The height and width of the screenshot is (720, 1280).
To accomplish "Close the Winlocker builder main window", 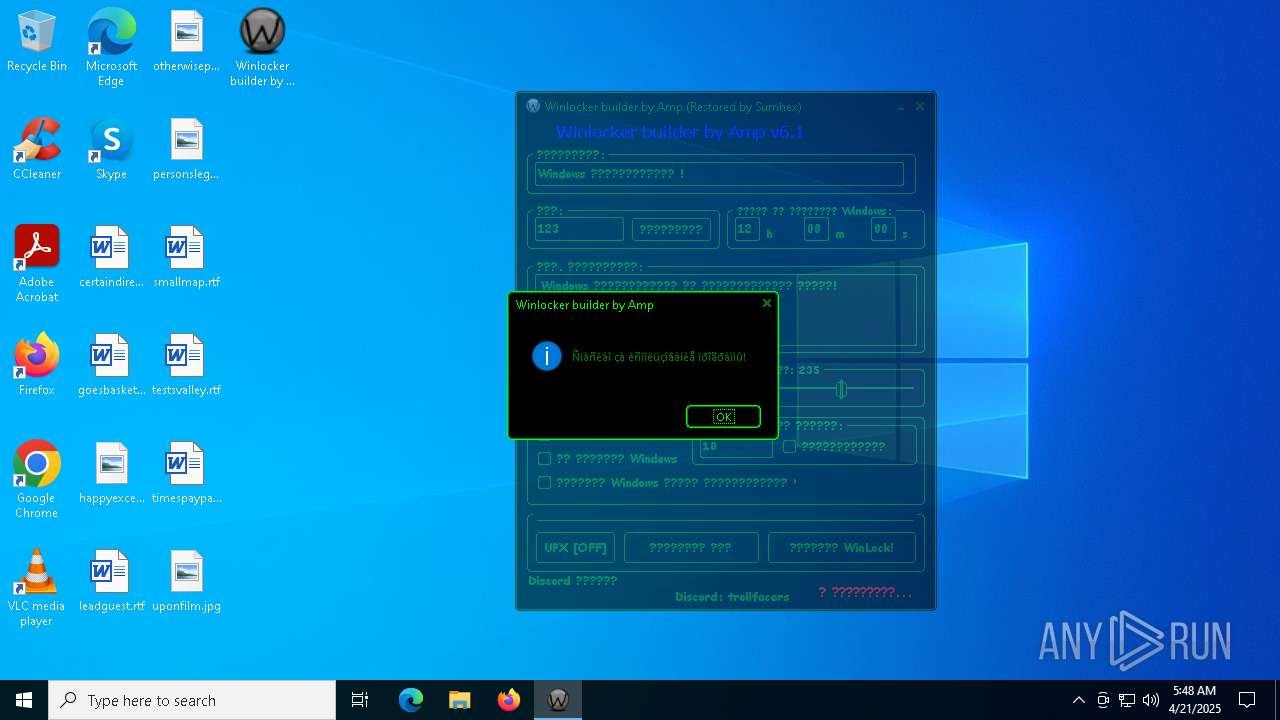I will tap(920, 106).
